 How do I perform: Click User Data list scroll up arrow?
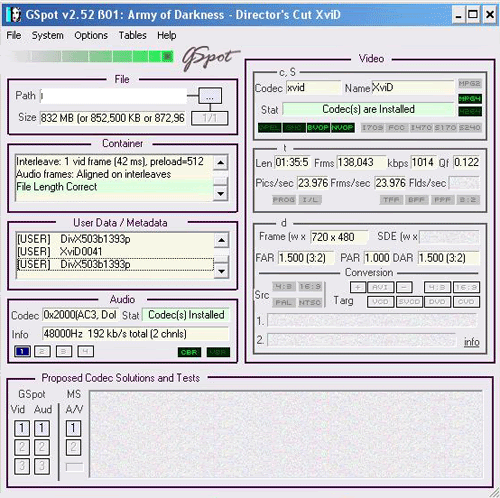coord(222,240)
